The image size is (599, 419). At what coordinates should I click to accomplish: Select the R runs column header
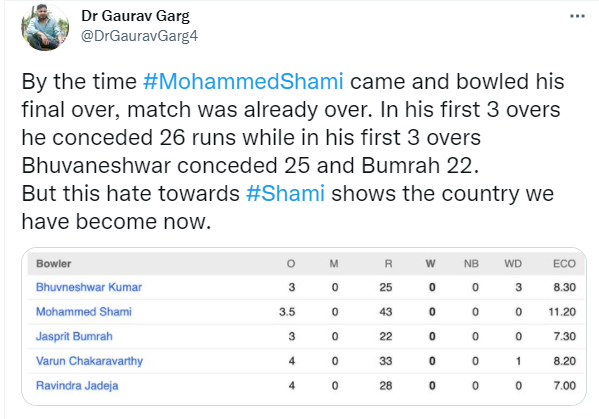(x=388, y=264)
